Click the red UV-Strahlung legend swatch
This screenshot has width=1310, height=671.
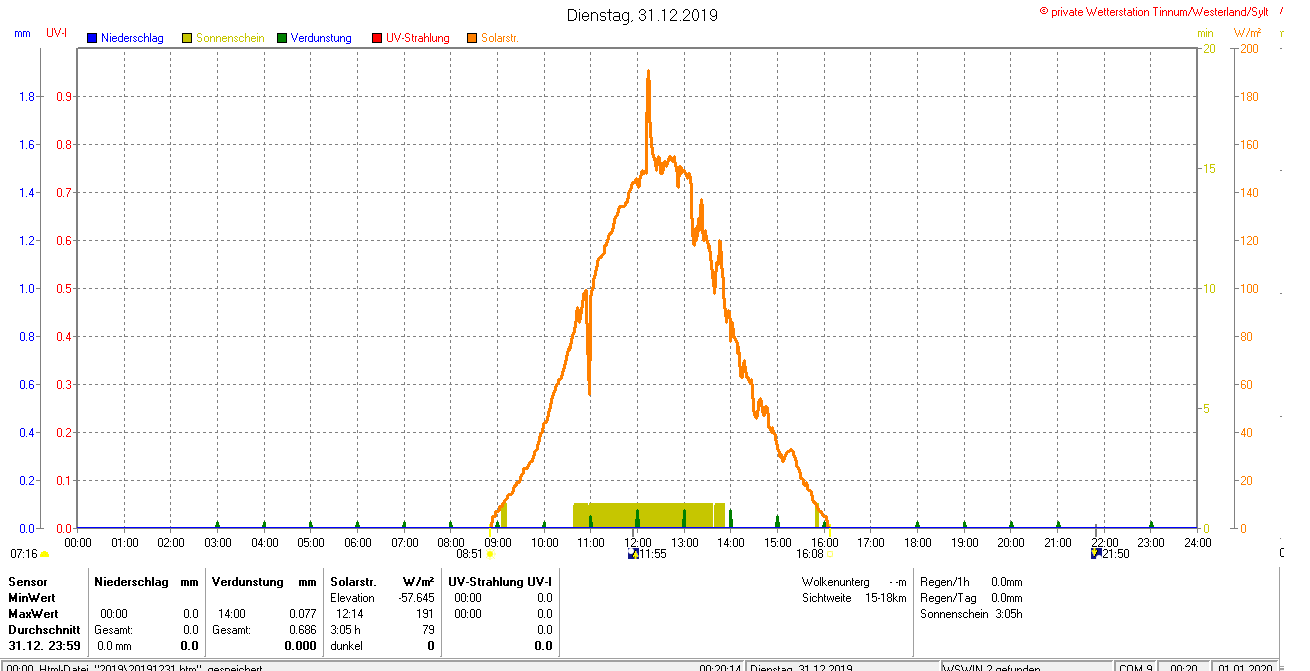[x=377, y=38]
